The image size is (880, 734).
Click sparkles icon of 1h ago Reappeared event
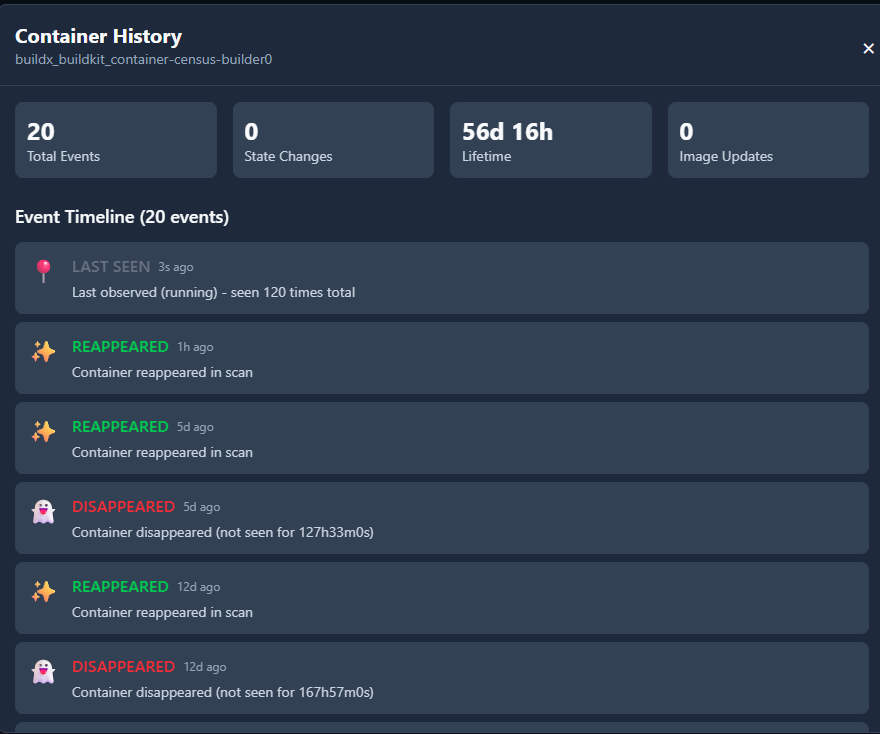43,351
